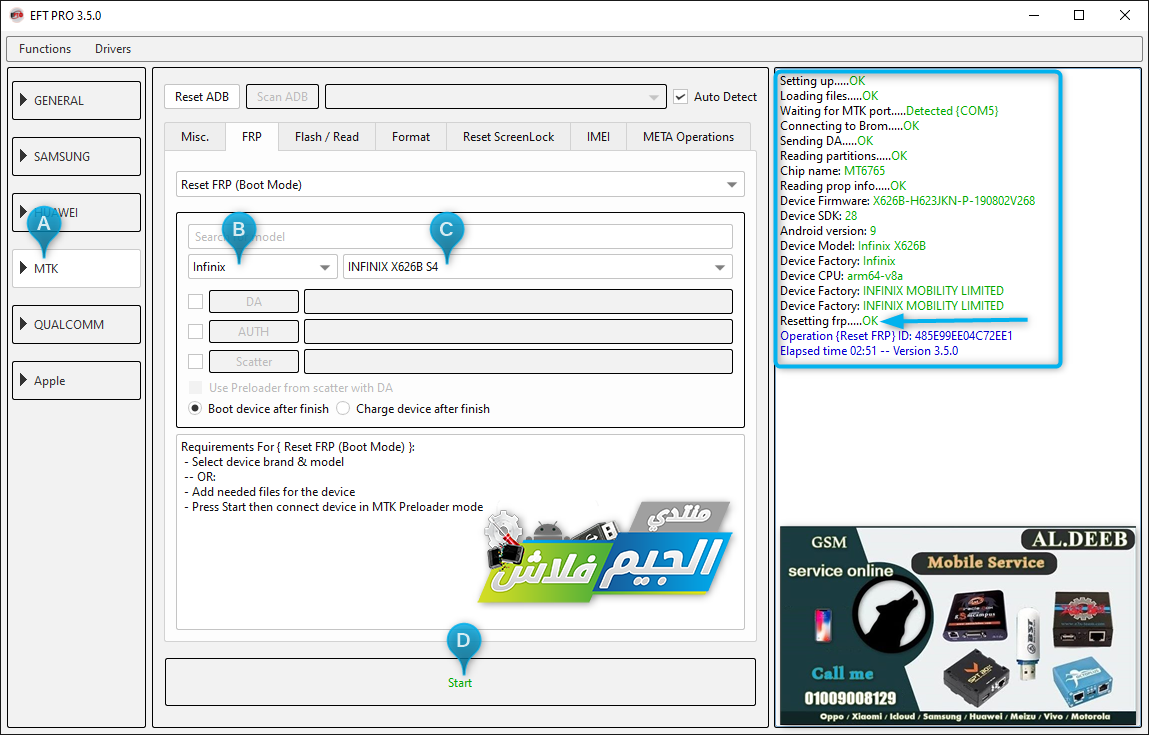Switch to the Format tab
The height and width of the screenshot is (735, 1149).
click(x=410, y=137)
